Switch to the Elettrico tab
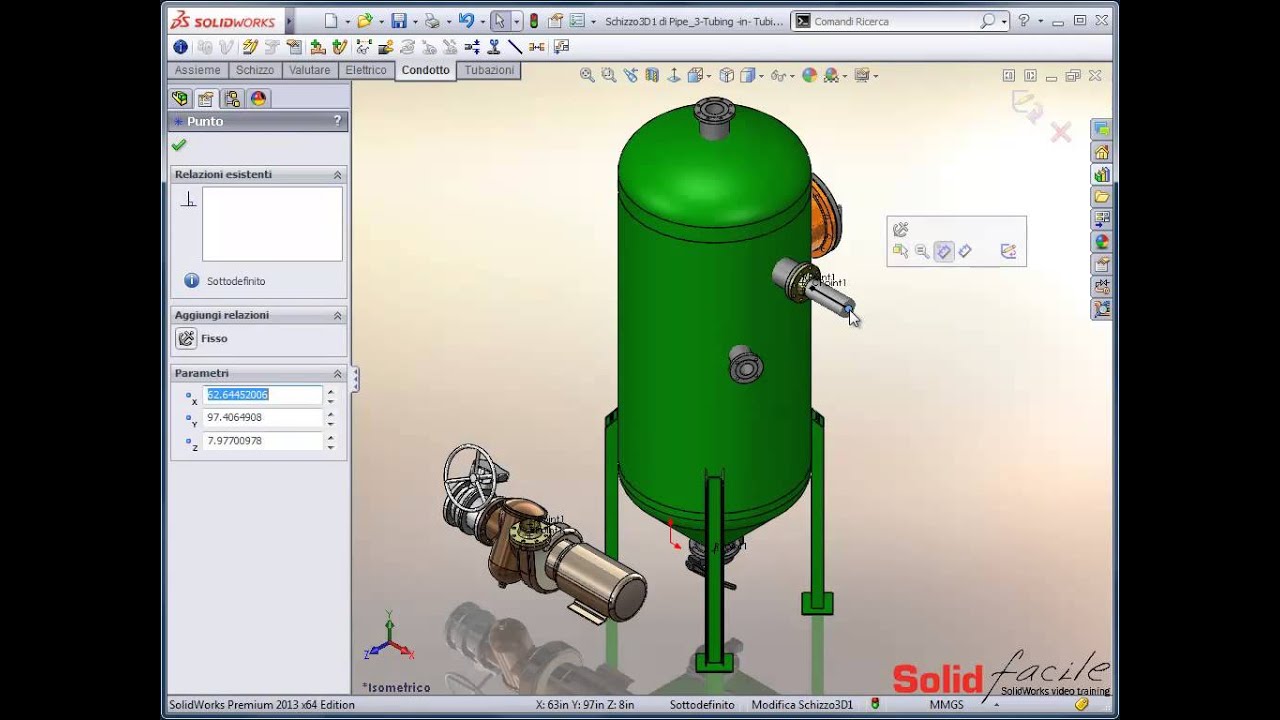Viewport: 1280px width, 720px height. click(x=366, y=70)
